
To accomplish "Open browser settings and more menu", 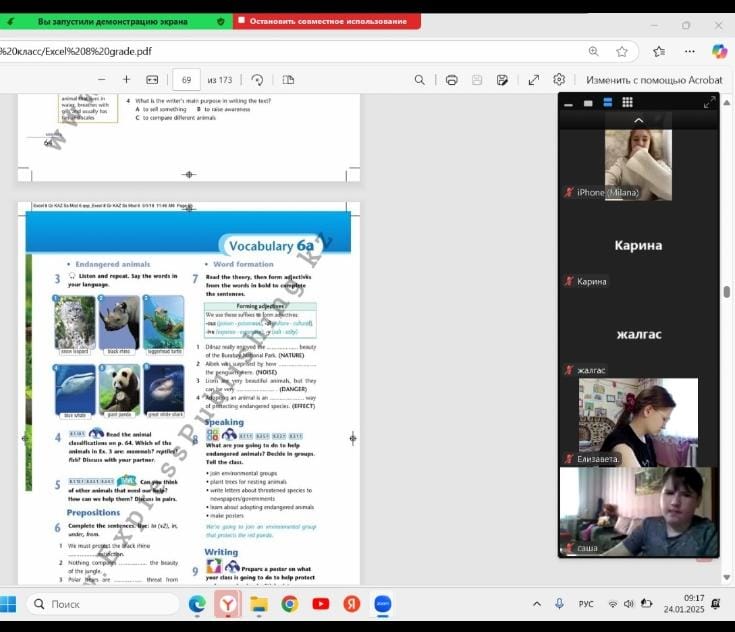I will tap(690, 51).
